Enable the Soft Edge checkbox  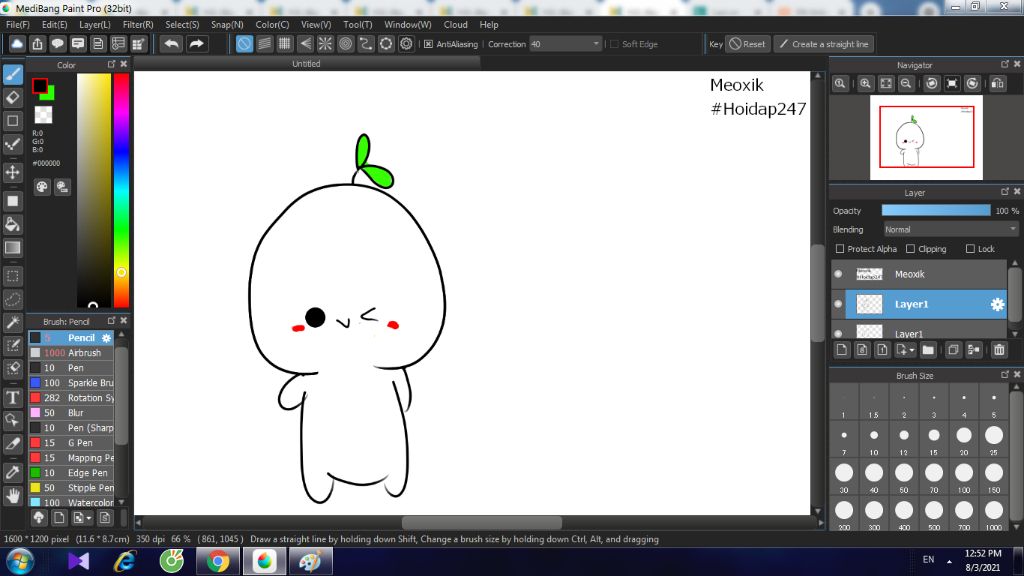[x=614, y=44]
